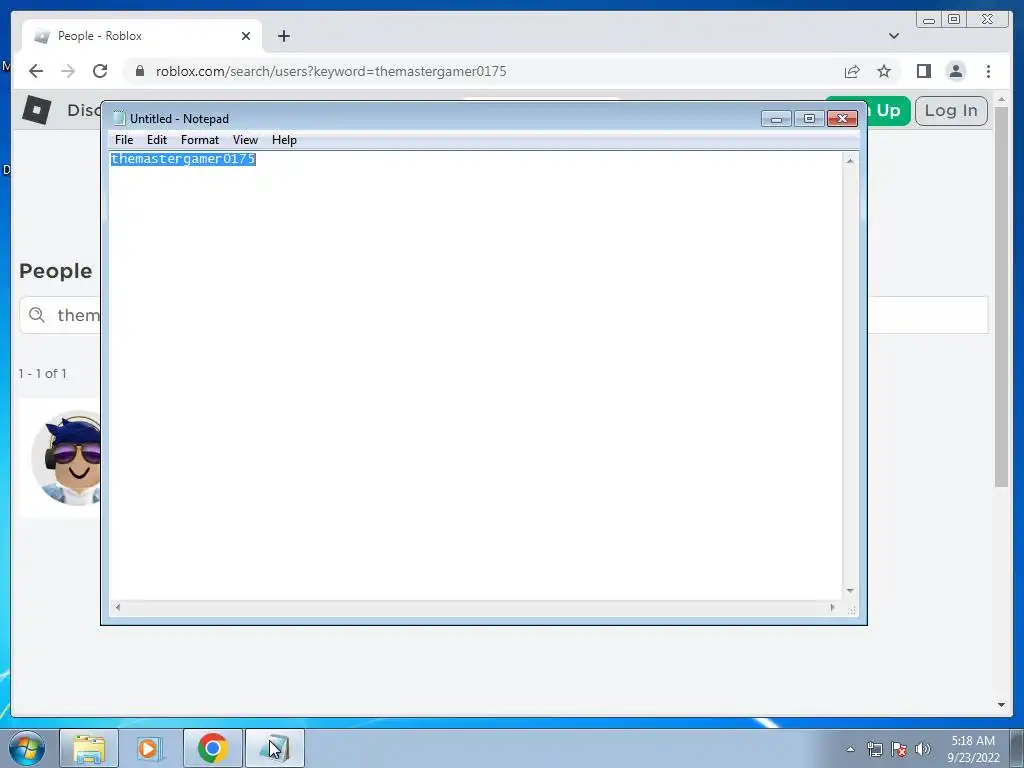Viewport: 1024px width, 768px height.
Task: Open the Chrome profile avatar menu
Action: pyautogui.click(x=955, y=71)
